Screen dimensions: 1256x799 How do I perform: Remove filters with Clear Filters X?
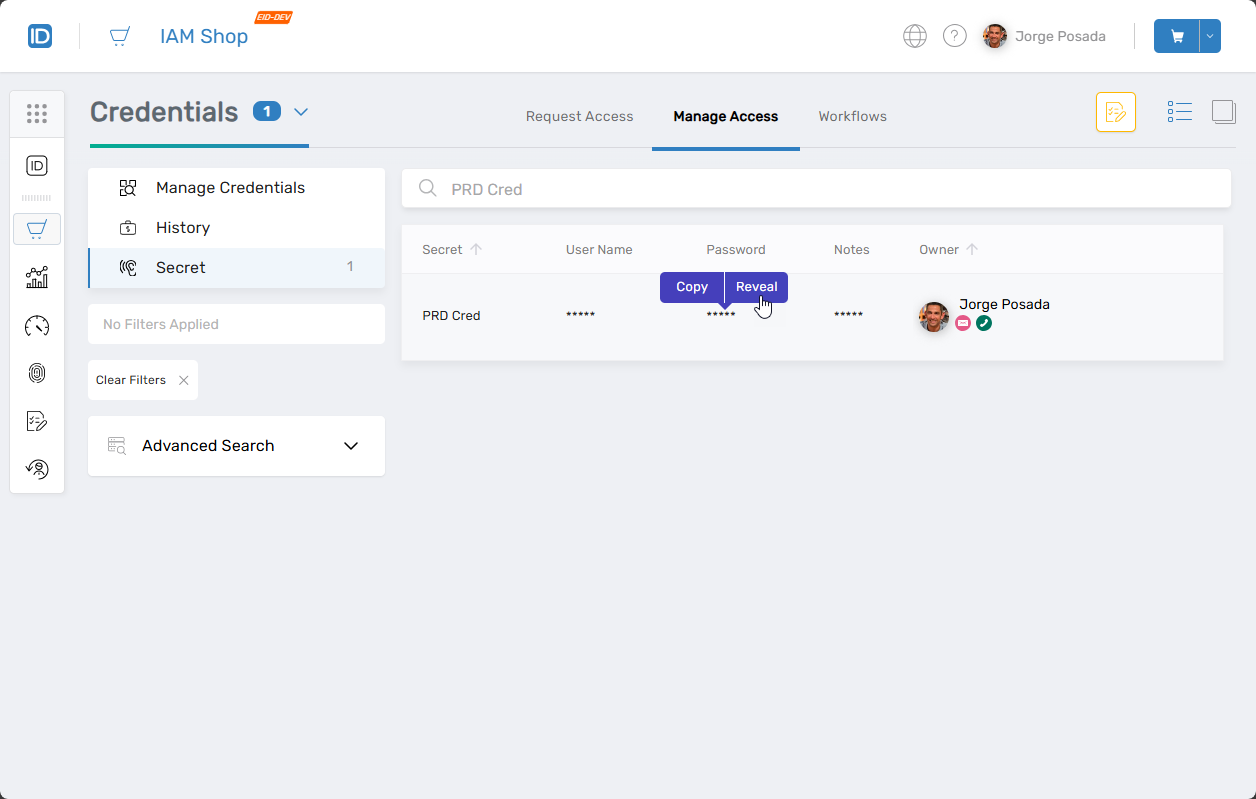pyautogui.click(x=183, y=380)
